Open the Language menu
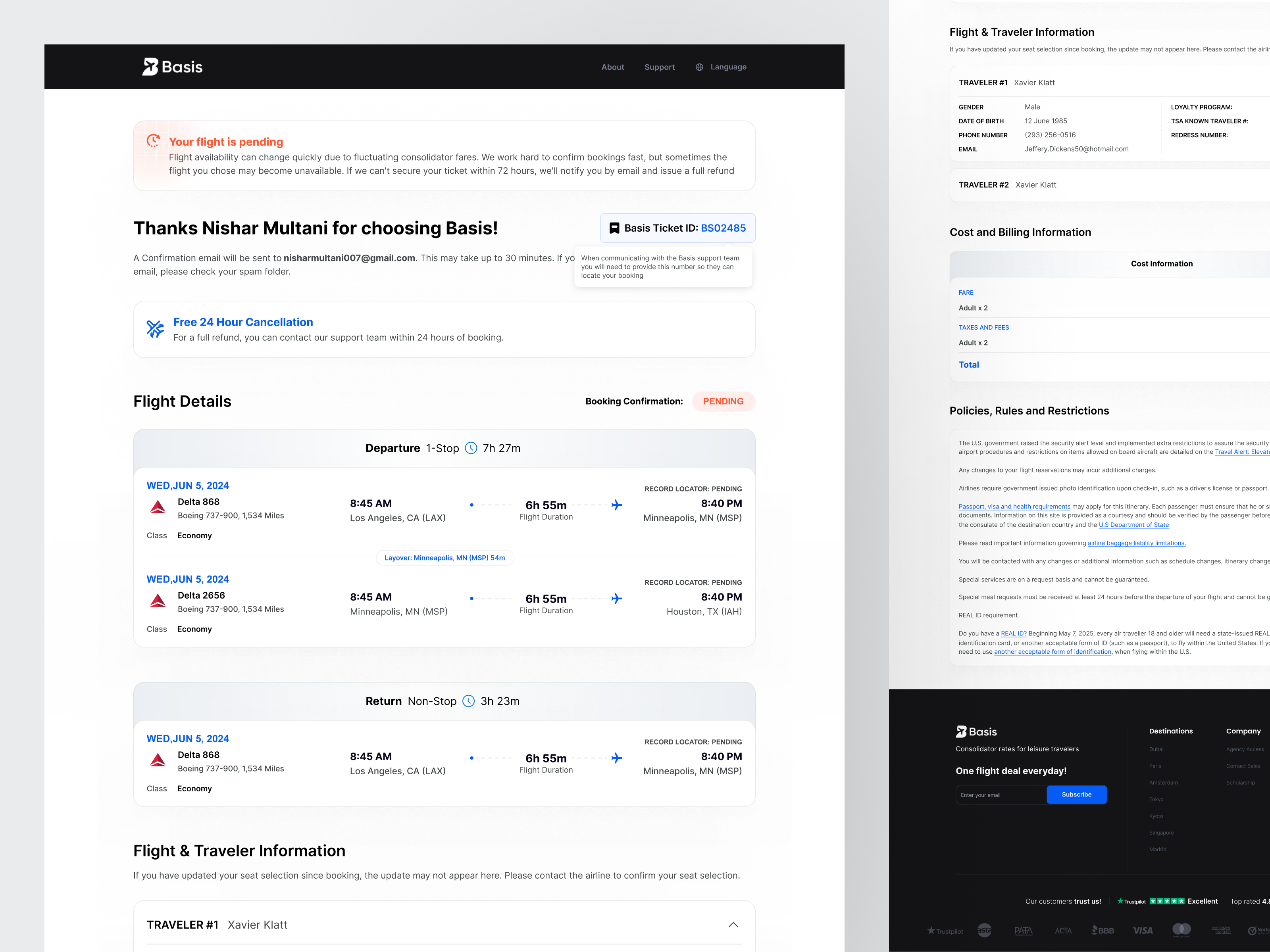The height and width of the screenshot is (952, 1270). (721, 67)
